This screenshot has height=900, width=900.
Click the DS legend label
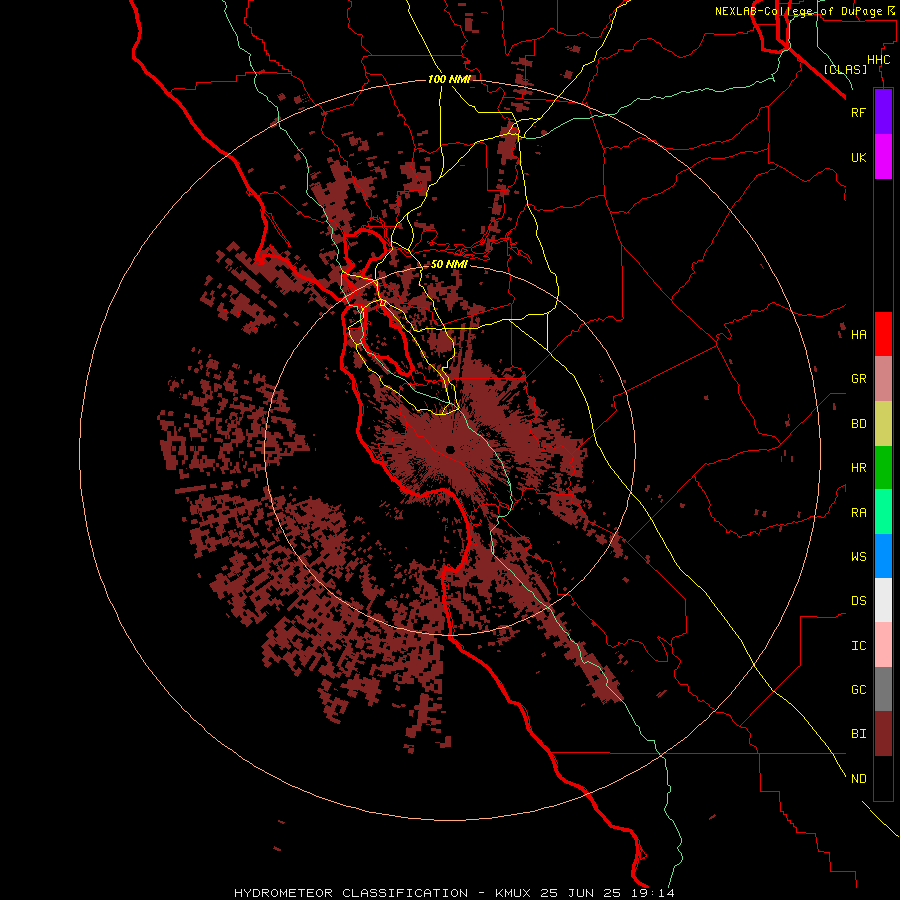click(858, 601)
